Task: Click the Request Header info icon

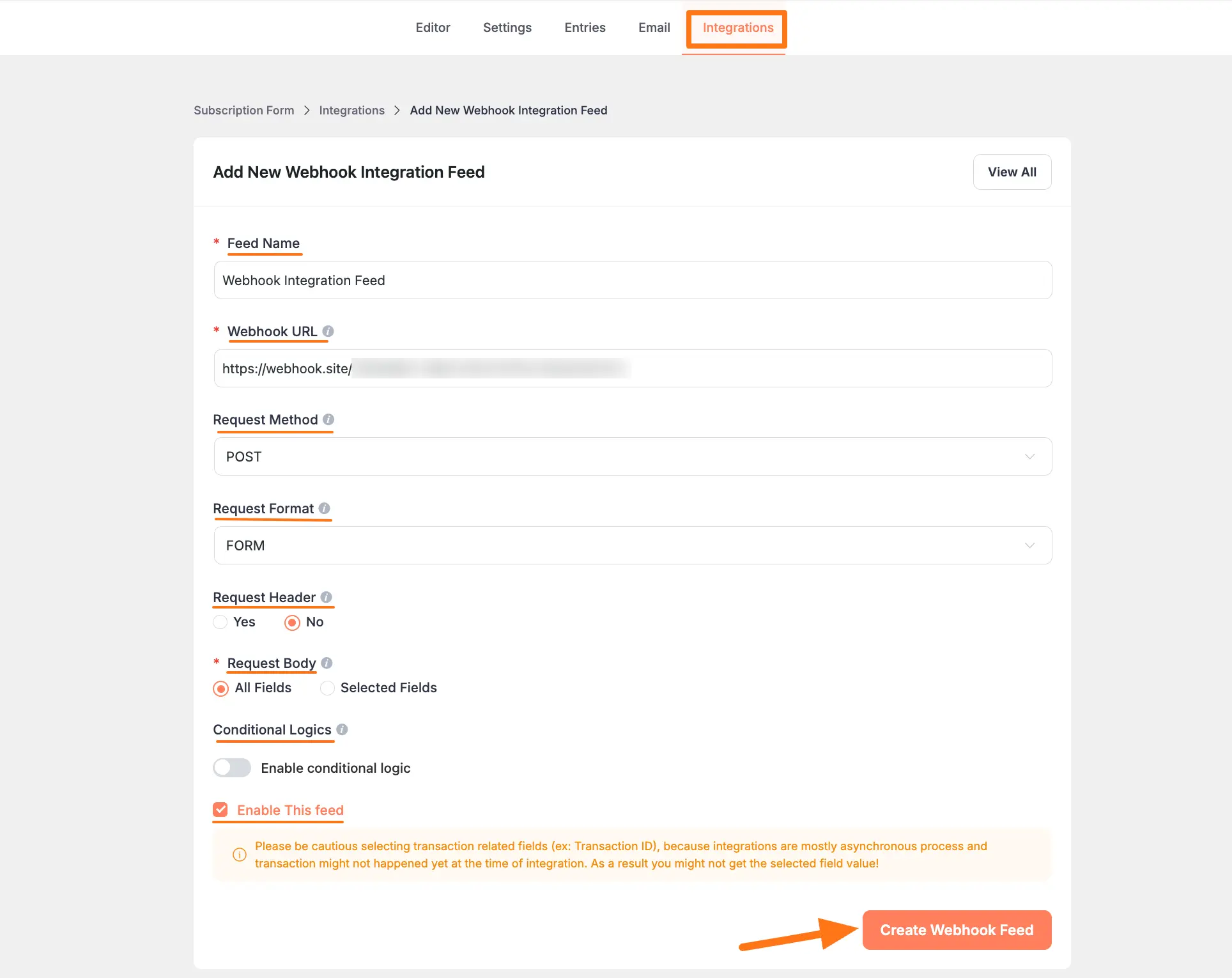Action: 327,597
